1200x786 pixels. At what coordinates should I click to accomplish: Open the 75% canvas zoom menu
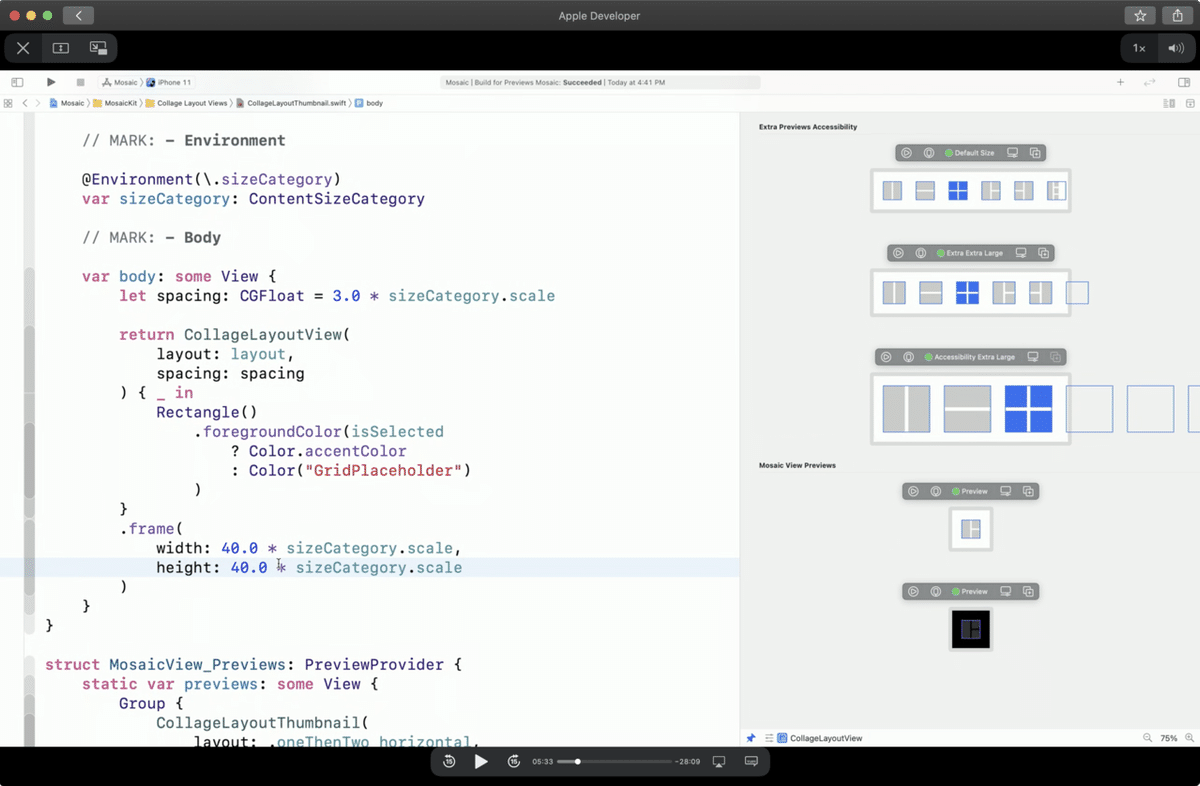[1169, 738]
